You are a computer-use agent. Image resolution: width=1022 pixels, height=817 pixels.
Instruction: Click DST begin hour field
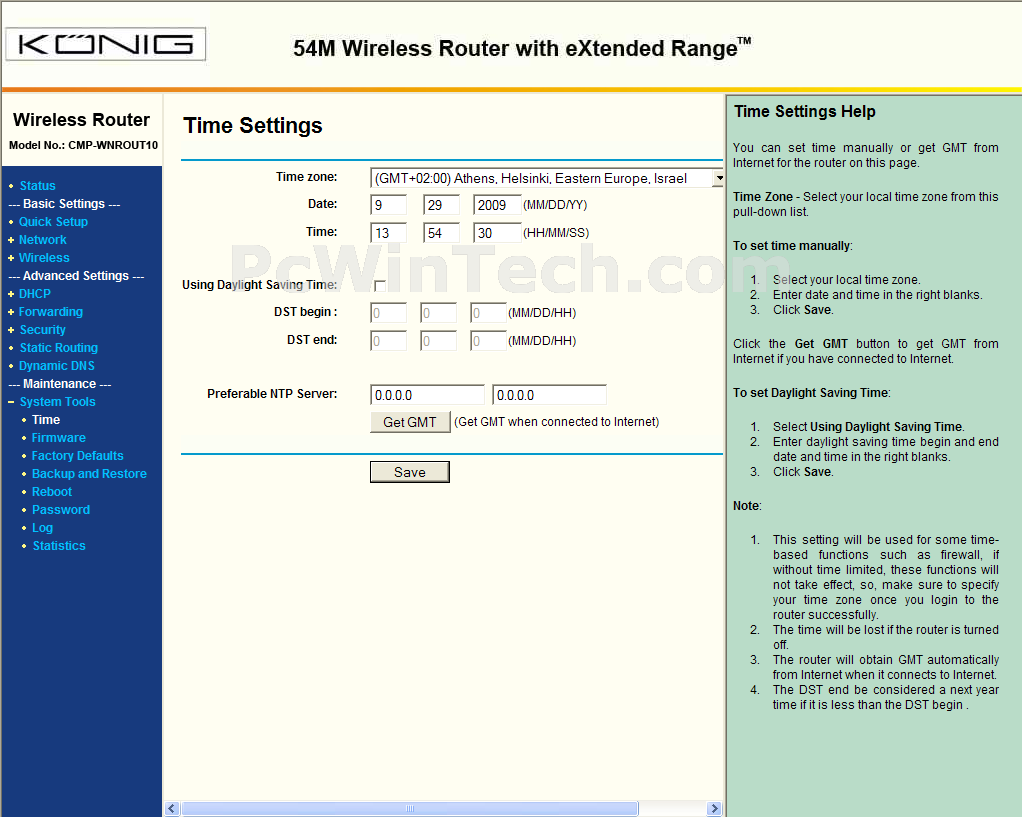click(489, 313)
